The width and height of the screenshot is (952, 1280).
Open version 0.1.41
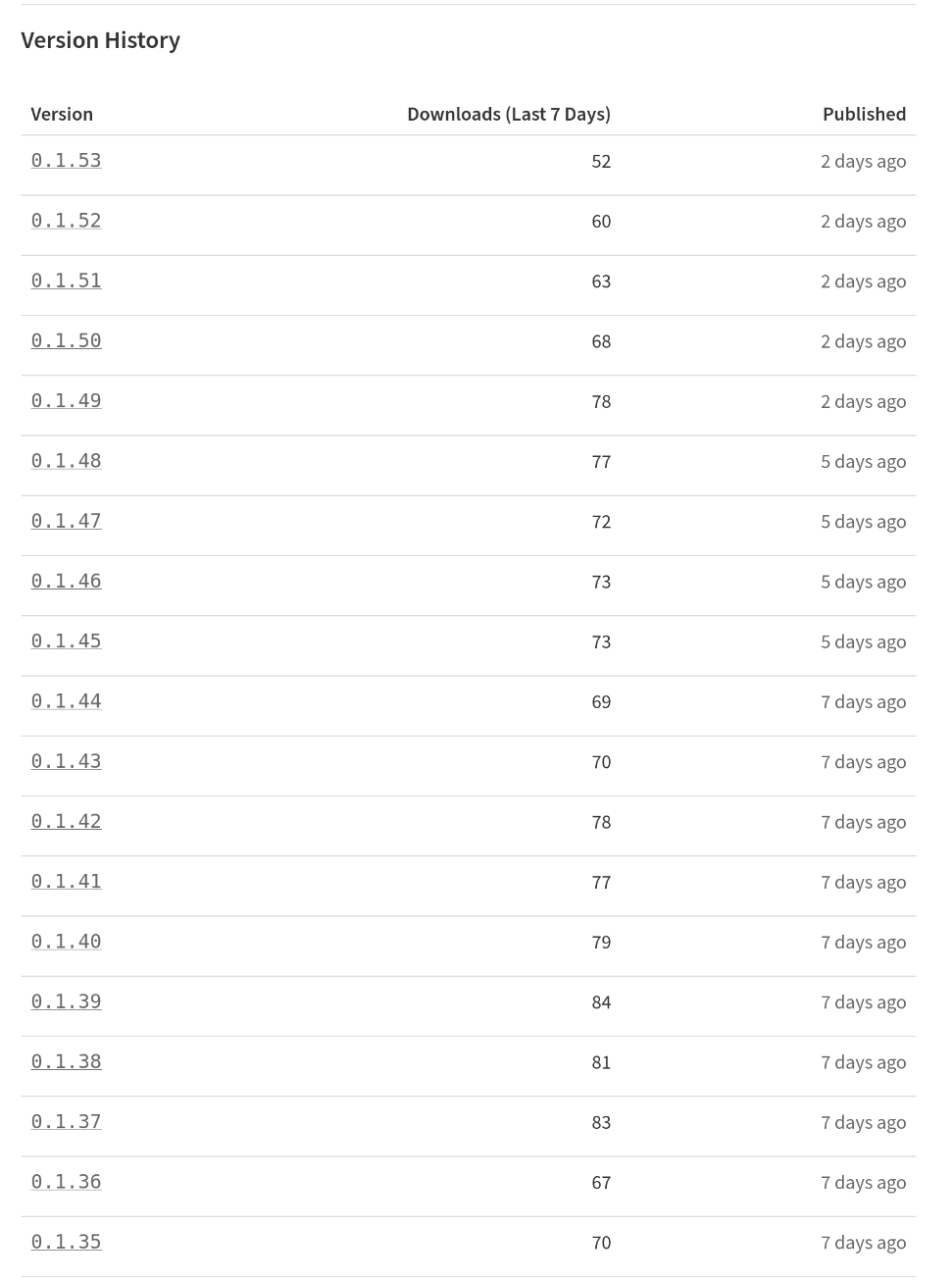pyautogui.click(x=66, y=881)
